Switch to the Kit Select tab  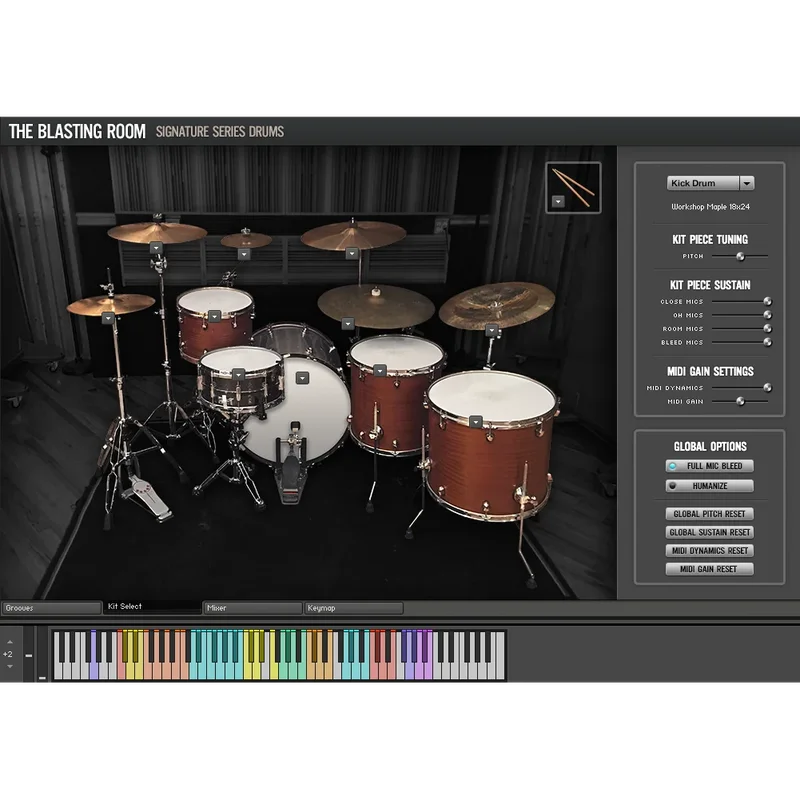point(152,607)
